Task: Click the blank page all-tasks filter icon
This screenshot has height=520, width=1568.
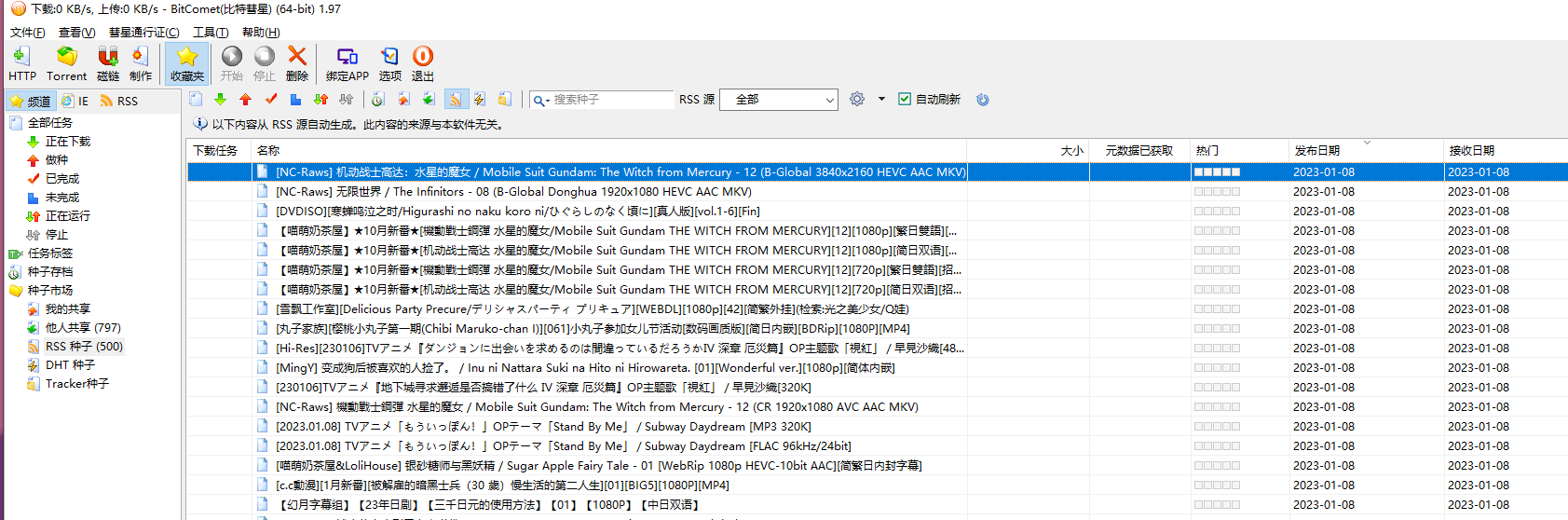Action: (195, 99)
